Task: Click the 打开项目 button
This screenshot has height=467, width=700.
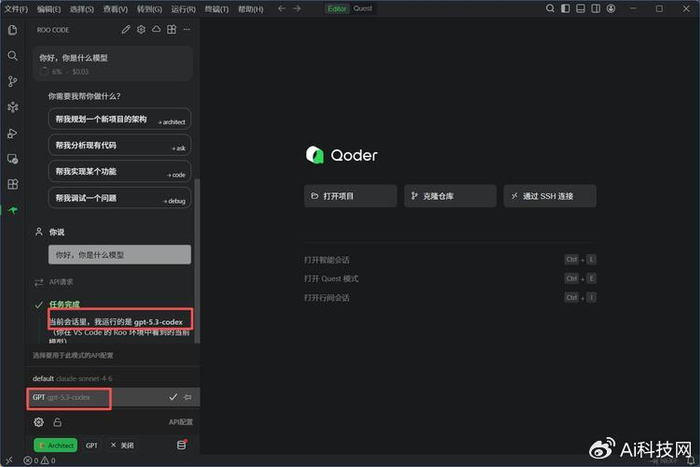Action: 350,196
